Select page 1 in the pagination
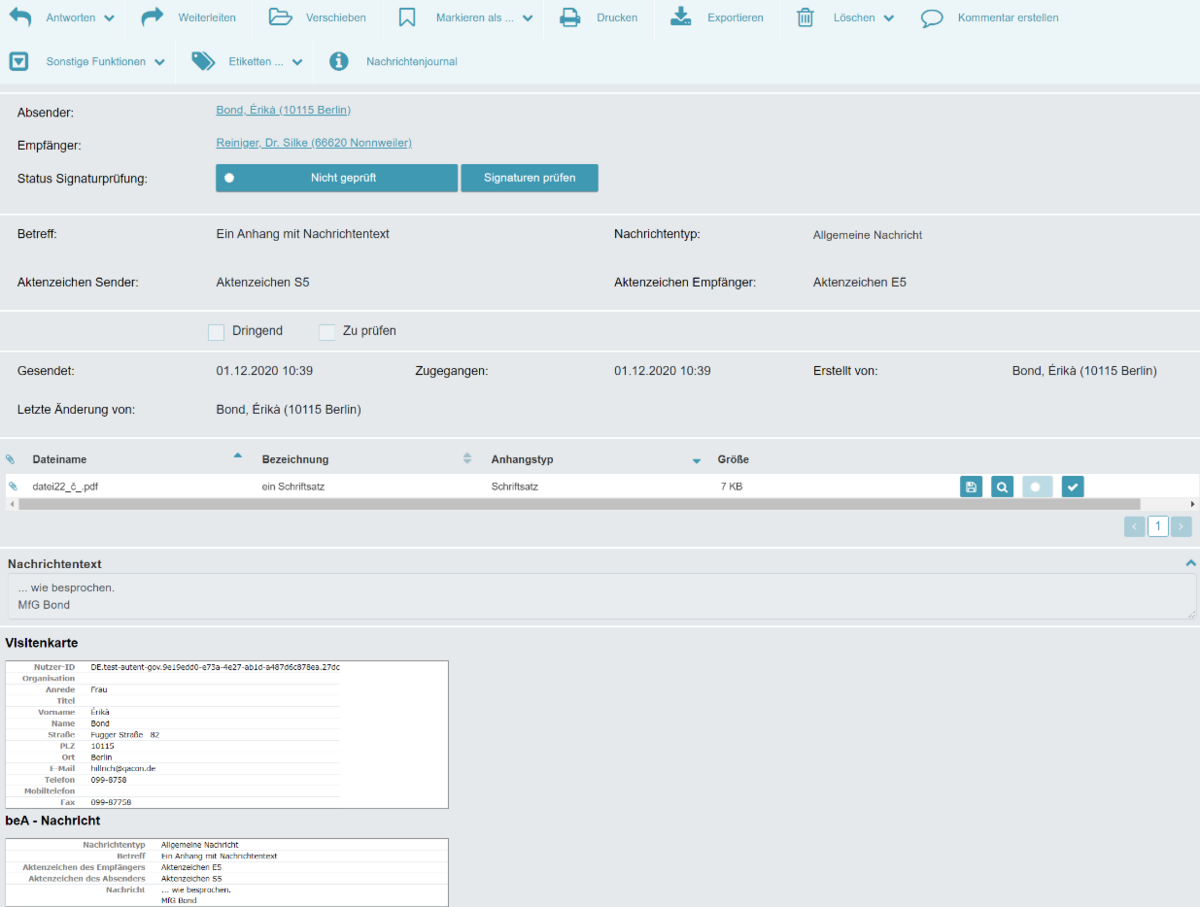 pos(1158,527)
